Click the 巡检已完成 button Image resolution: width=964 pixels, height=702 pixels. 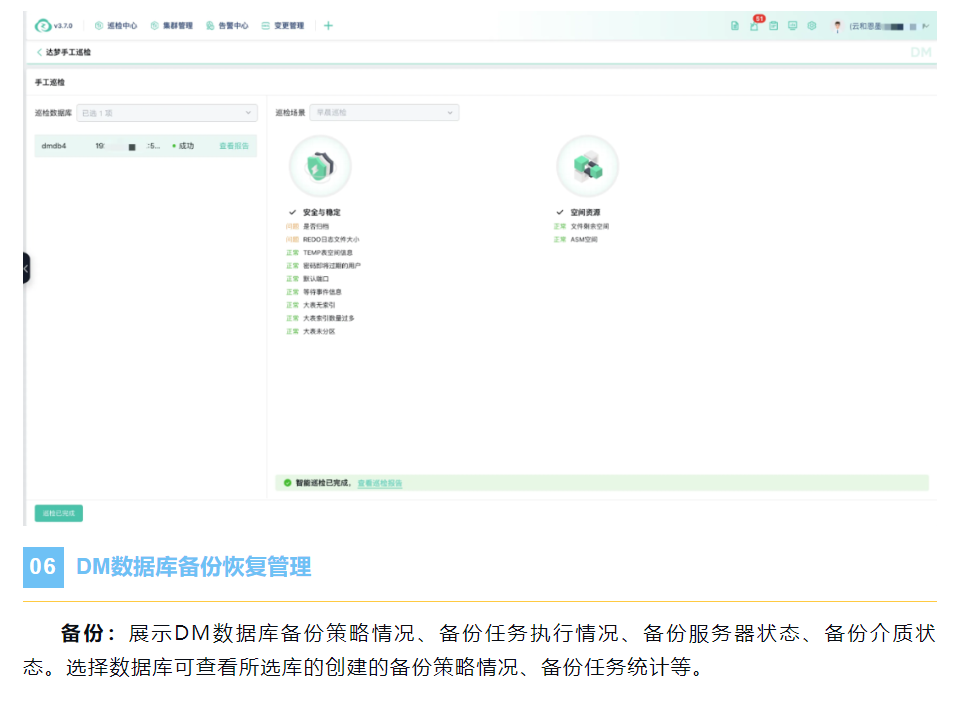[59, 513]
